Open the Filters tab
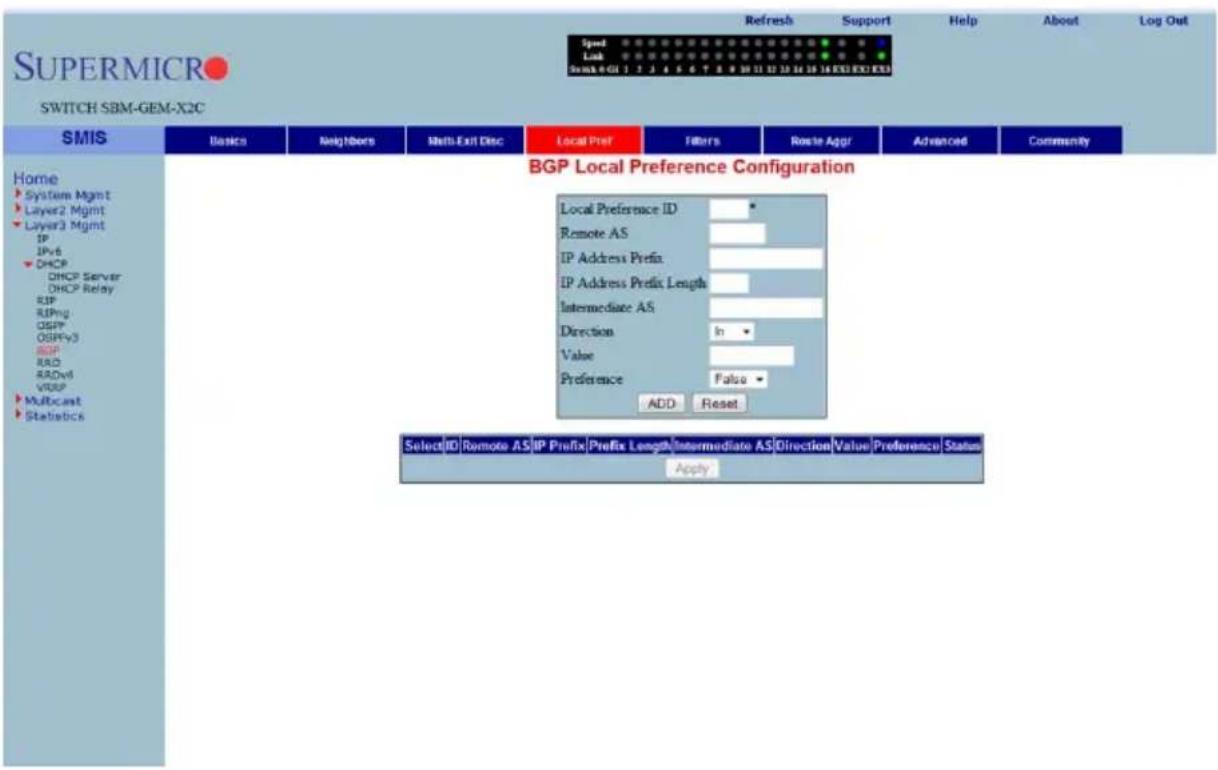 701,141
